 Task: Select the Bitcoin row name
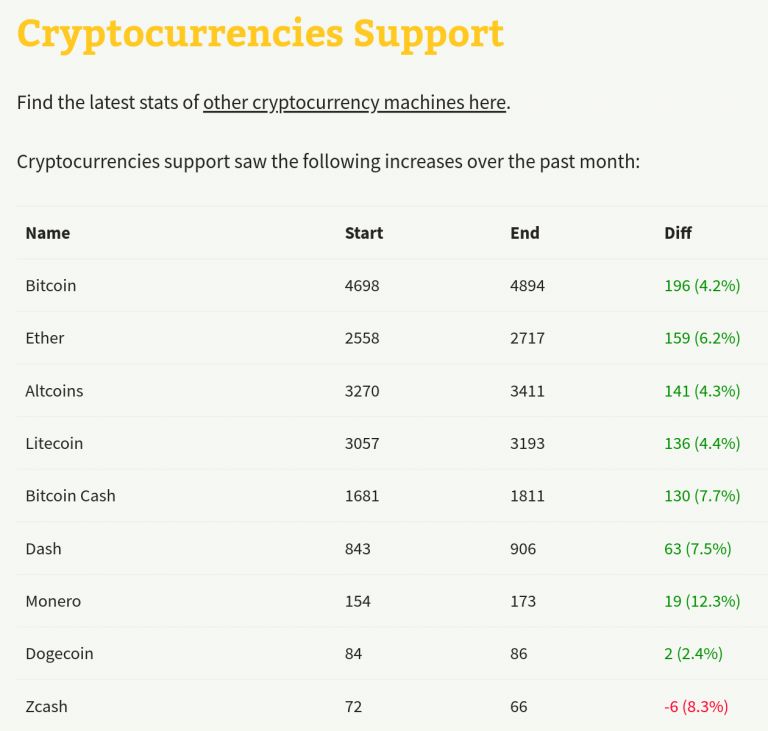51,286
